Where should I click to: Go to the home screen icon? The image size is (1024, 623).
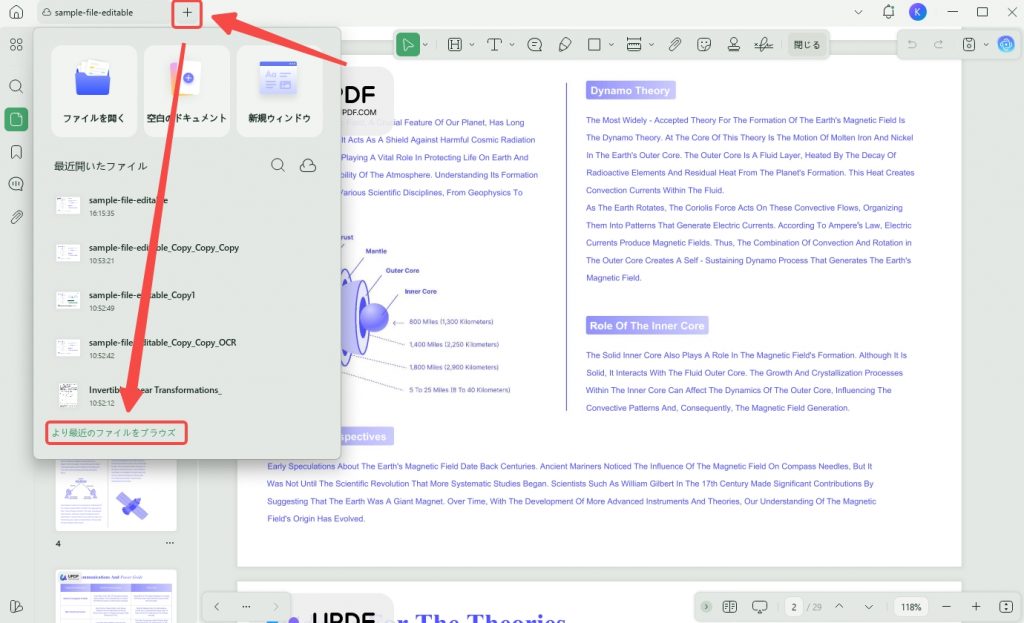pos(16,12)
